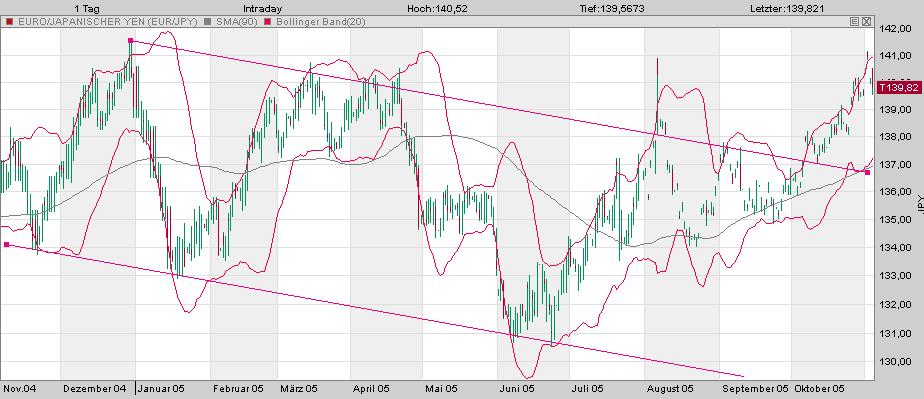Click the SMA(90) gray legend square
Screen dimensions: 924x399
click(x=208, y=21)
